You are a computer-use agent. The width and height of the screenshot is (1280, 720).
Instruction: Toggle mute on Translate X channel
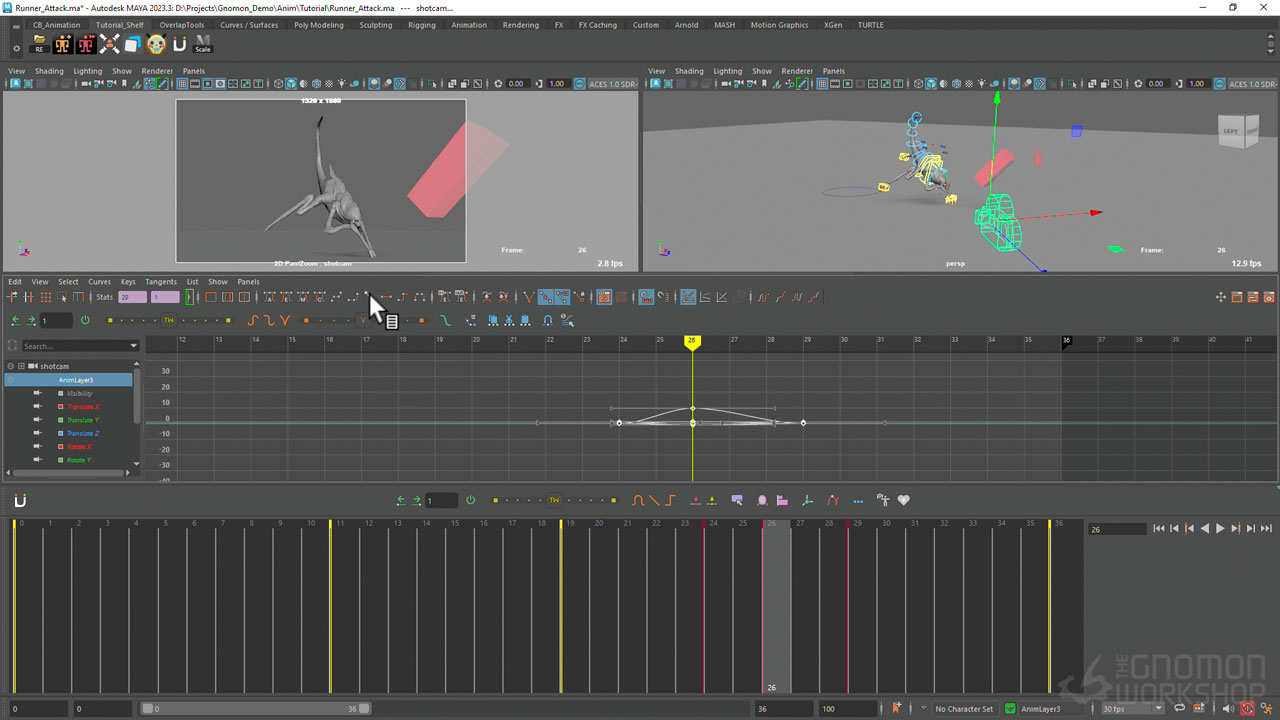(x=38, y=407)
